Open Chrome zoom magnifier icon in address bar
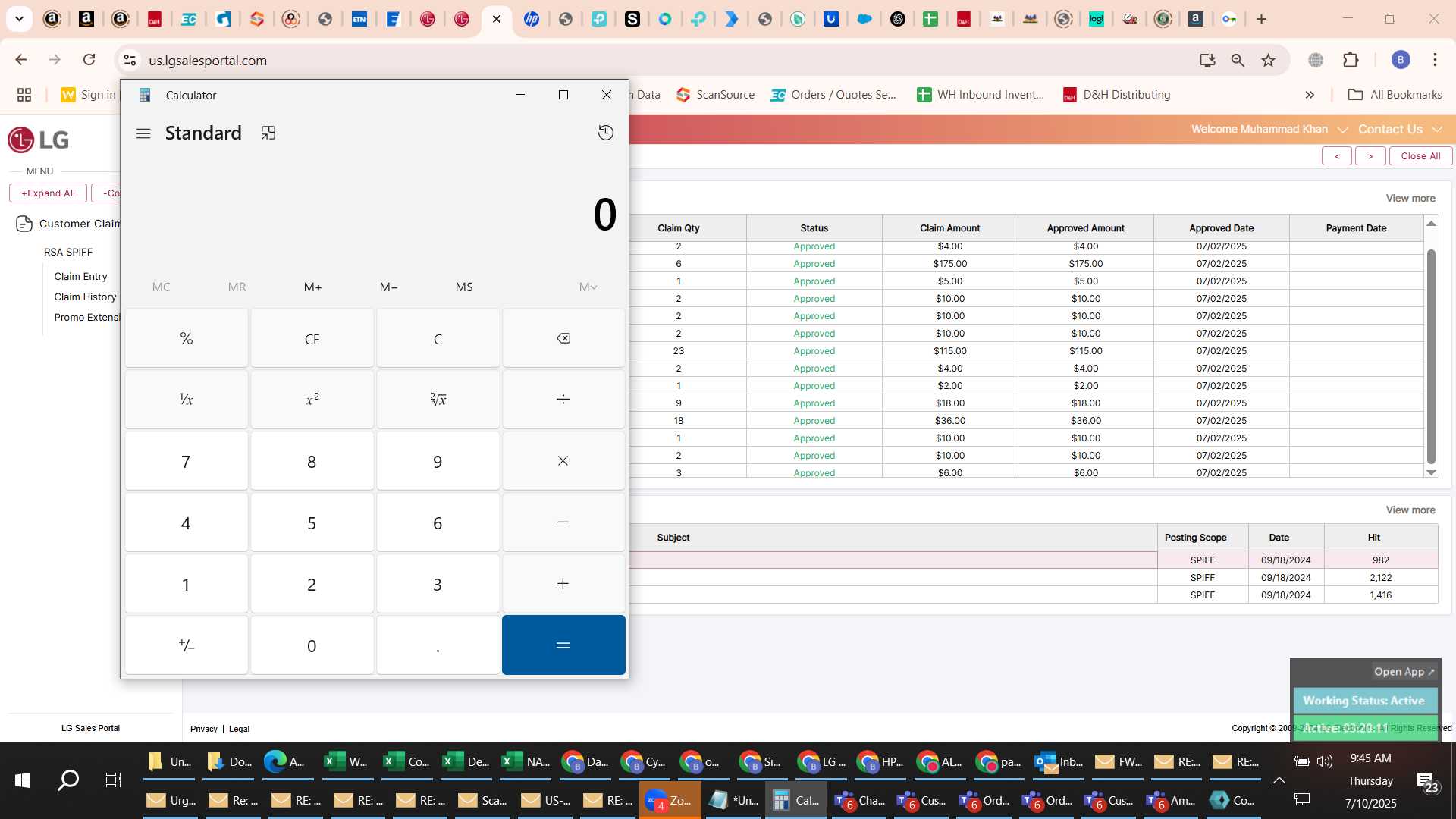1456x819 pixels. pos(1238,60)
